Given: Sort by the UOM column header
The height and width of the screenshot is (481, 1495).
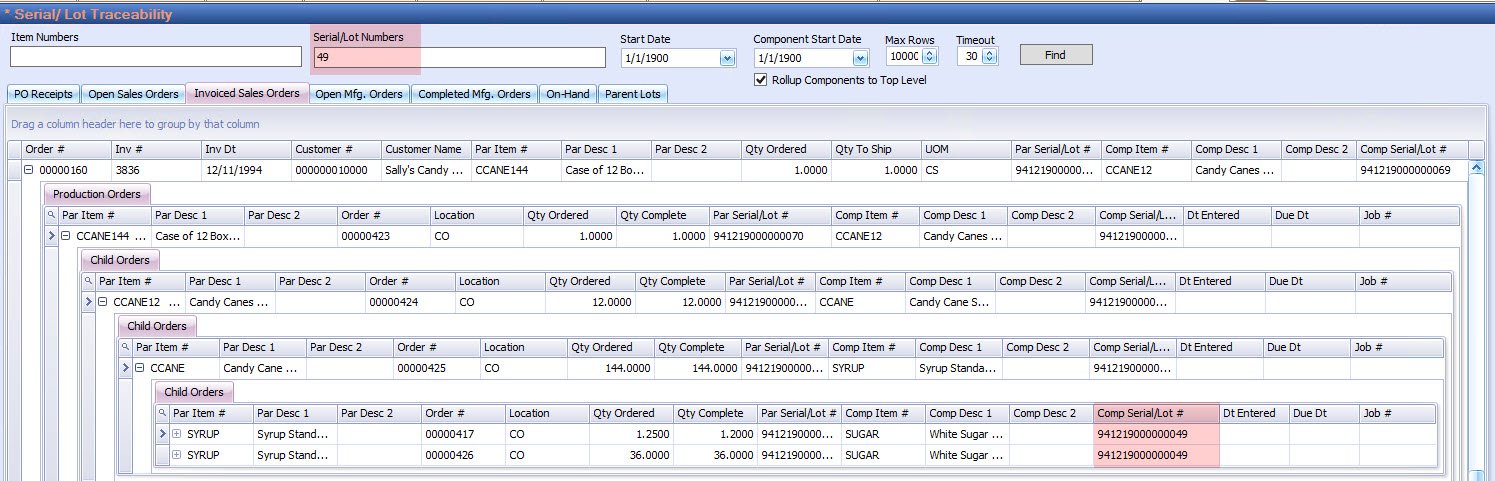Looking at the screenshot, I should [x=965, y=149].
